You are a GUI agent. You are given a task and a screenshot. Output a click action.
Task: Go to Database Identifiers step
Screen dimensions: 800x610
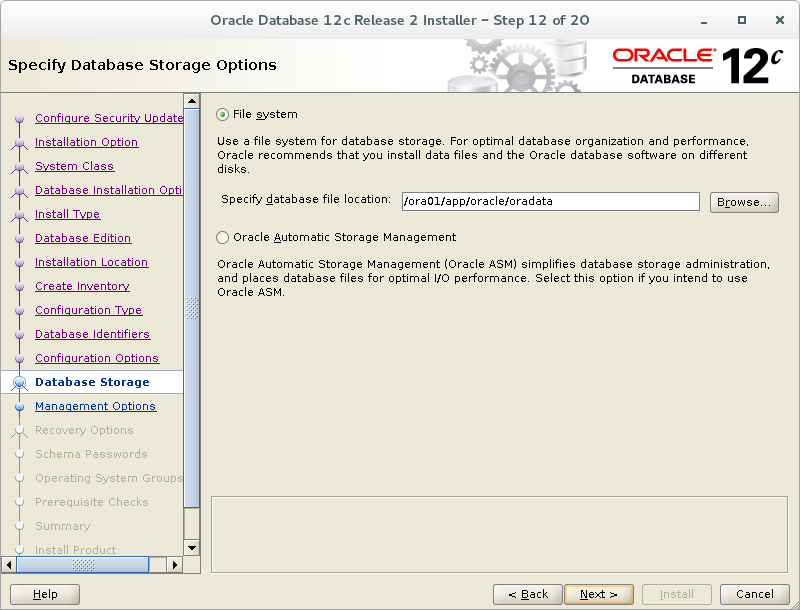point(92,334)
